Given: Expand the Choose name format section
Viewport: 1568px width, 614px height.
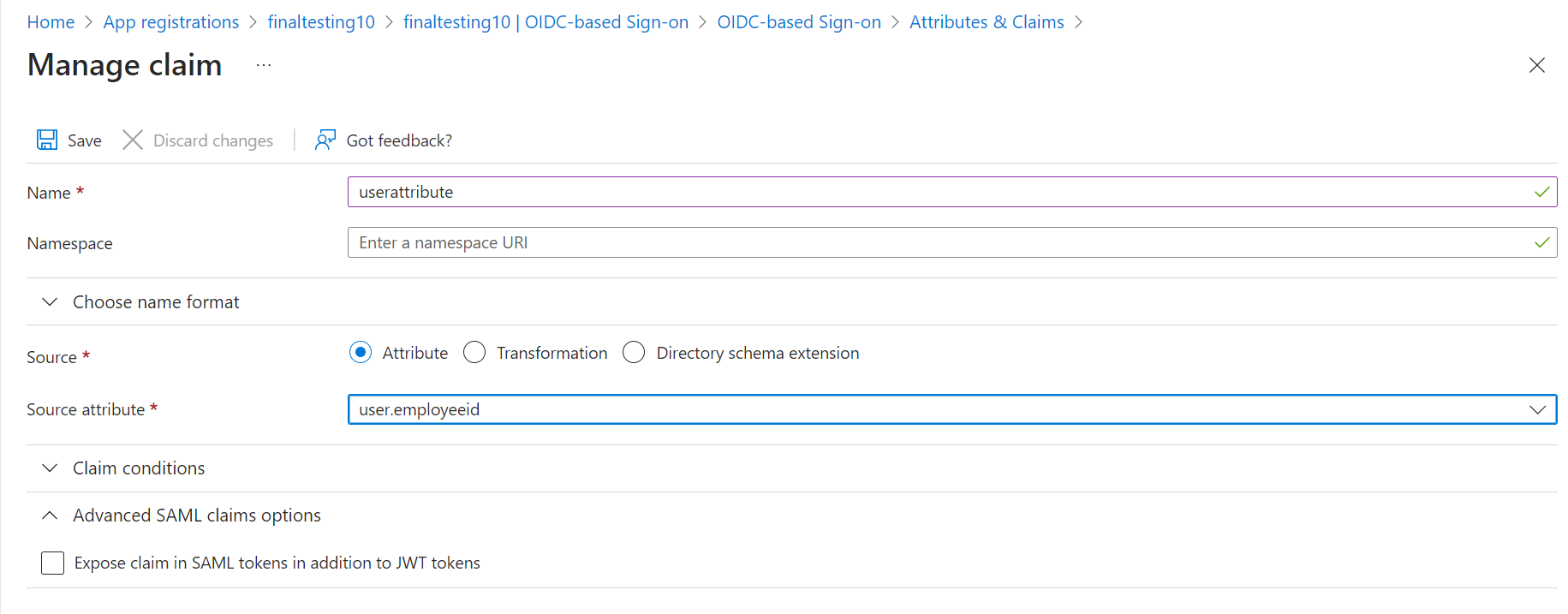Looking at the screenshot, I should (50, 301).
